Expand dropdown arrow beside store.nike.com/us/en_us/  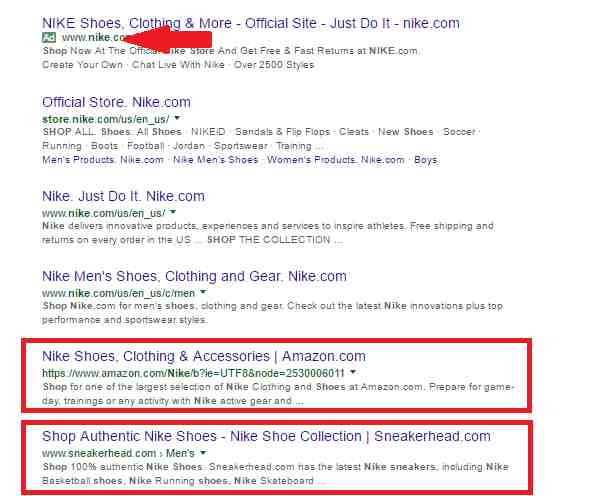(x=177, y=117)
